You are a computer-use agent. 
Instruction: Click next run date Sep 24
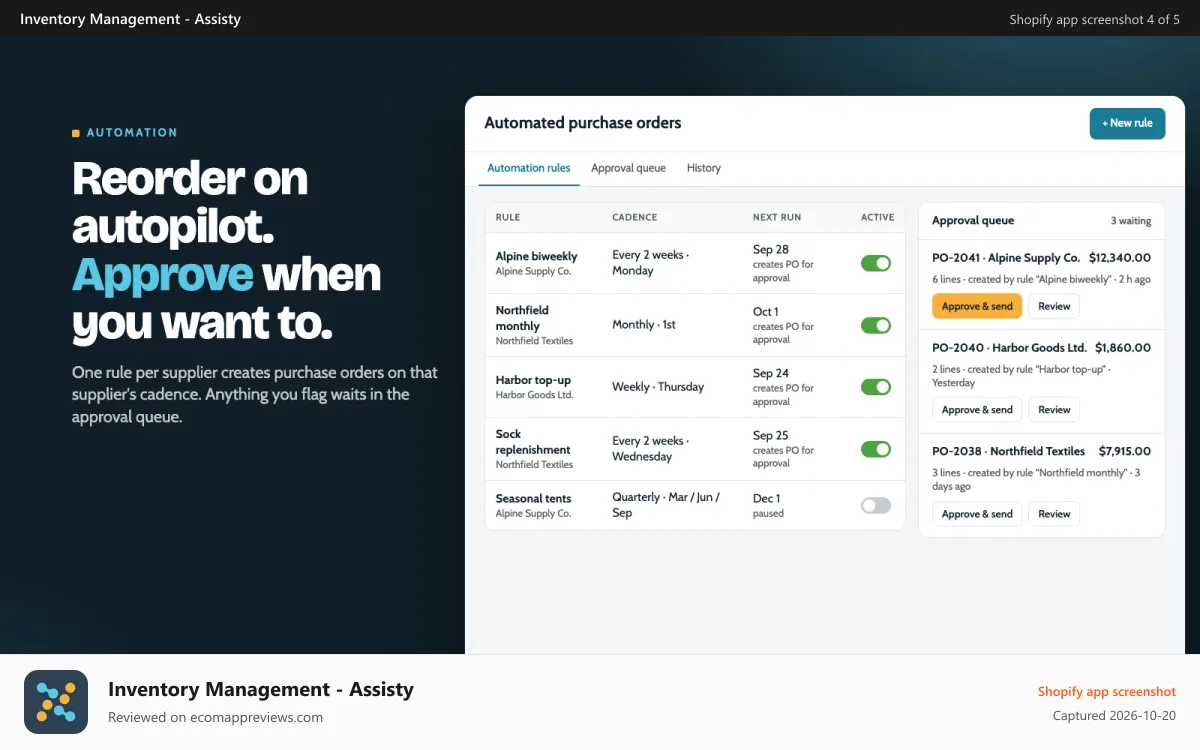tap(771, 373)
